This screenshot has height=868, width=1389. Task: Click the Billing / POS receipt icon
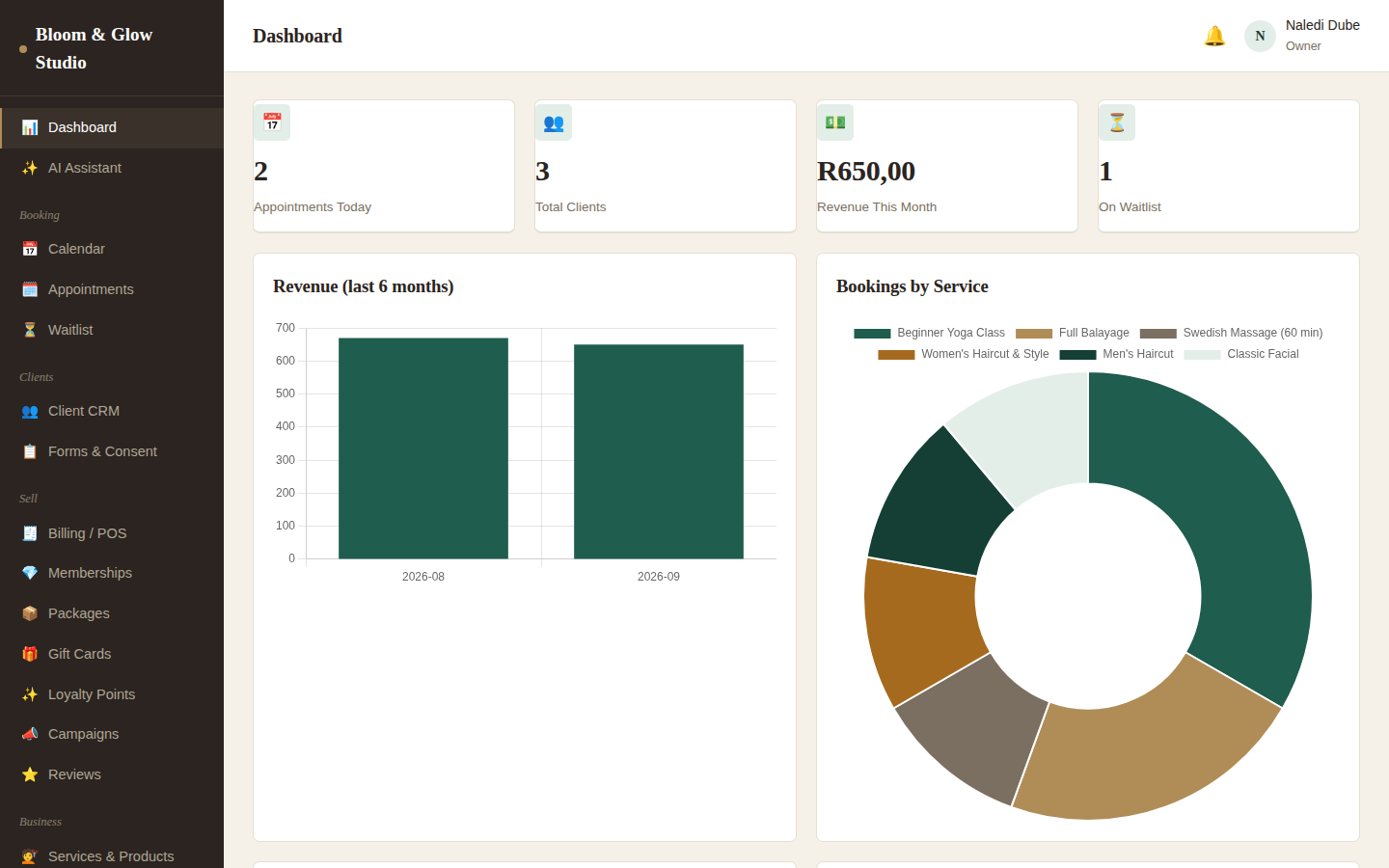click(30, 533)
